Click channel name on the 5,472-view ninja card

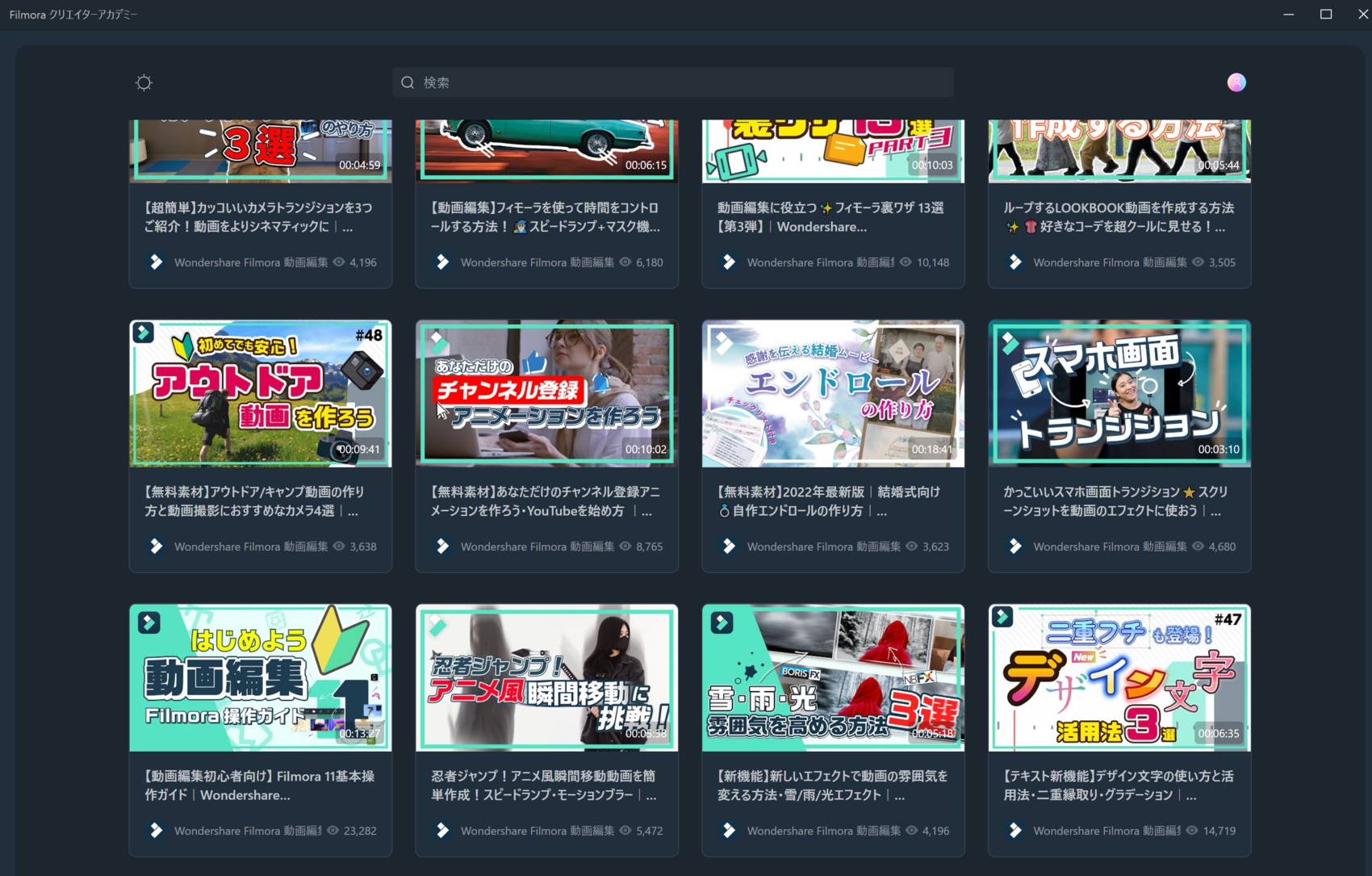coord(538,831)
